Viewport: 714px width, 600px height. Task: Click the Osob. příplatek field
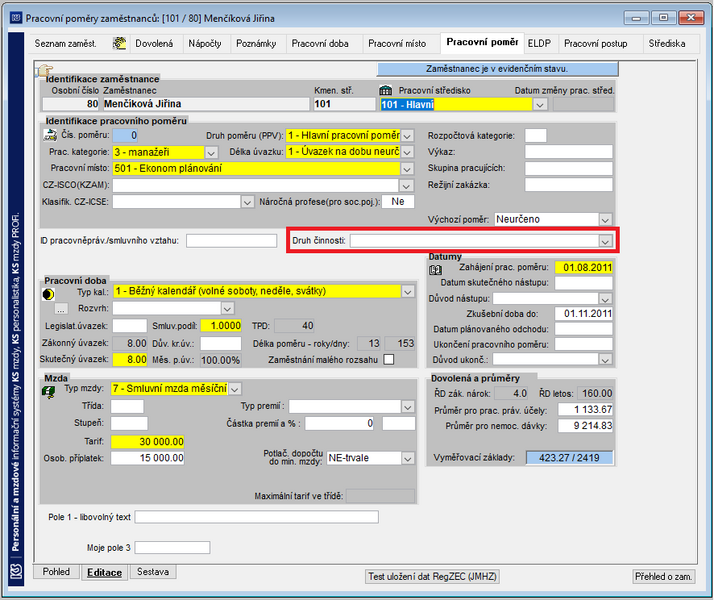tap(148, 458)
